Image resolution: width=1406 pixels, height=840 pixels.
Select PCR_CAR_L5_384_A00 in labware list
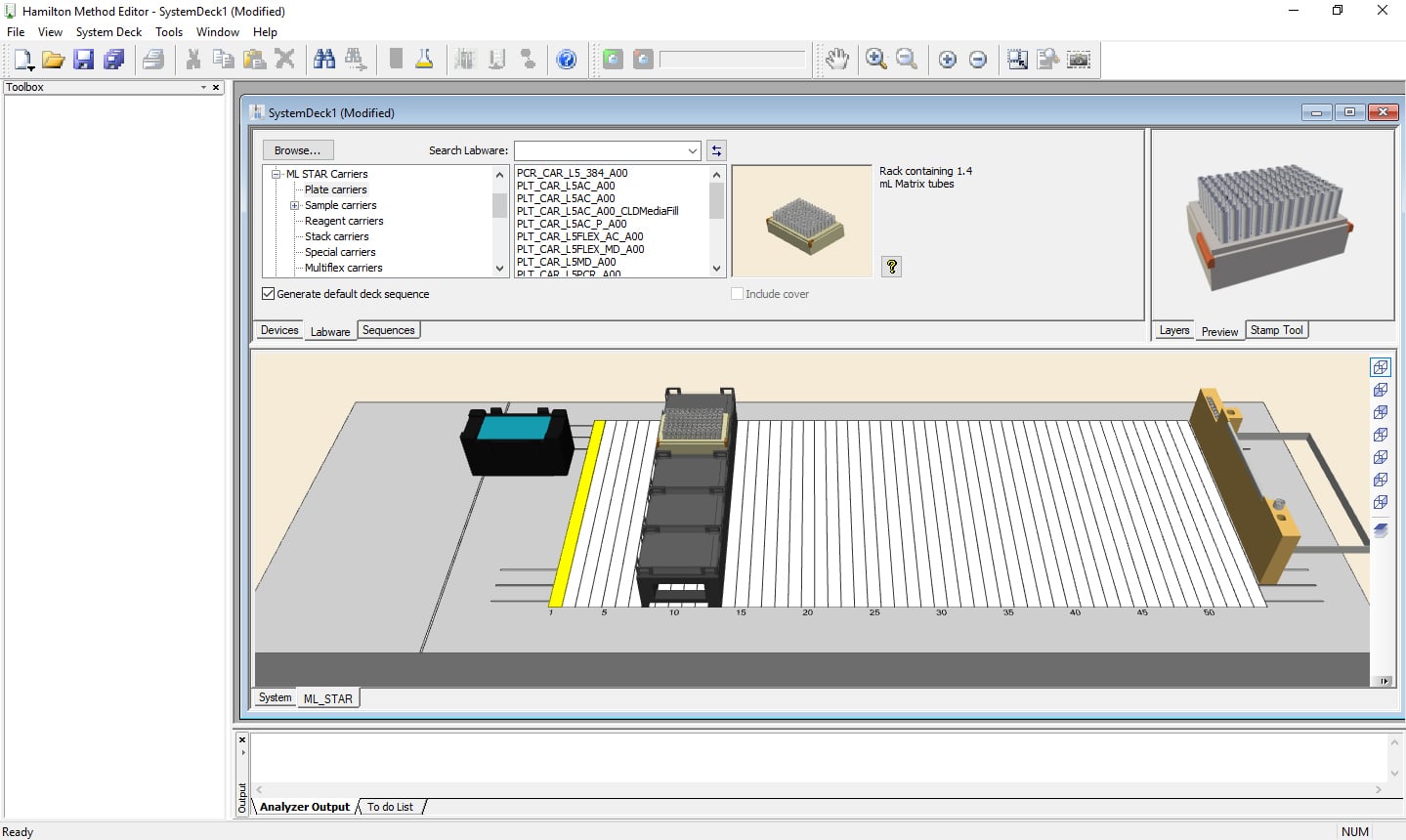click(x=573, y=173)
